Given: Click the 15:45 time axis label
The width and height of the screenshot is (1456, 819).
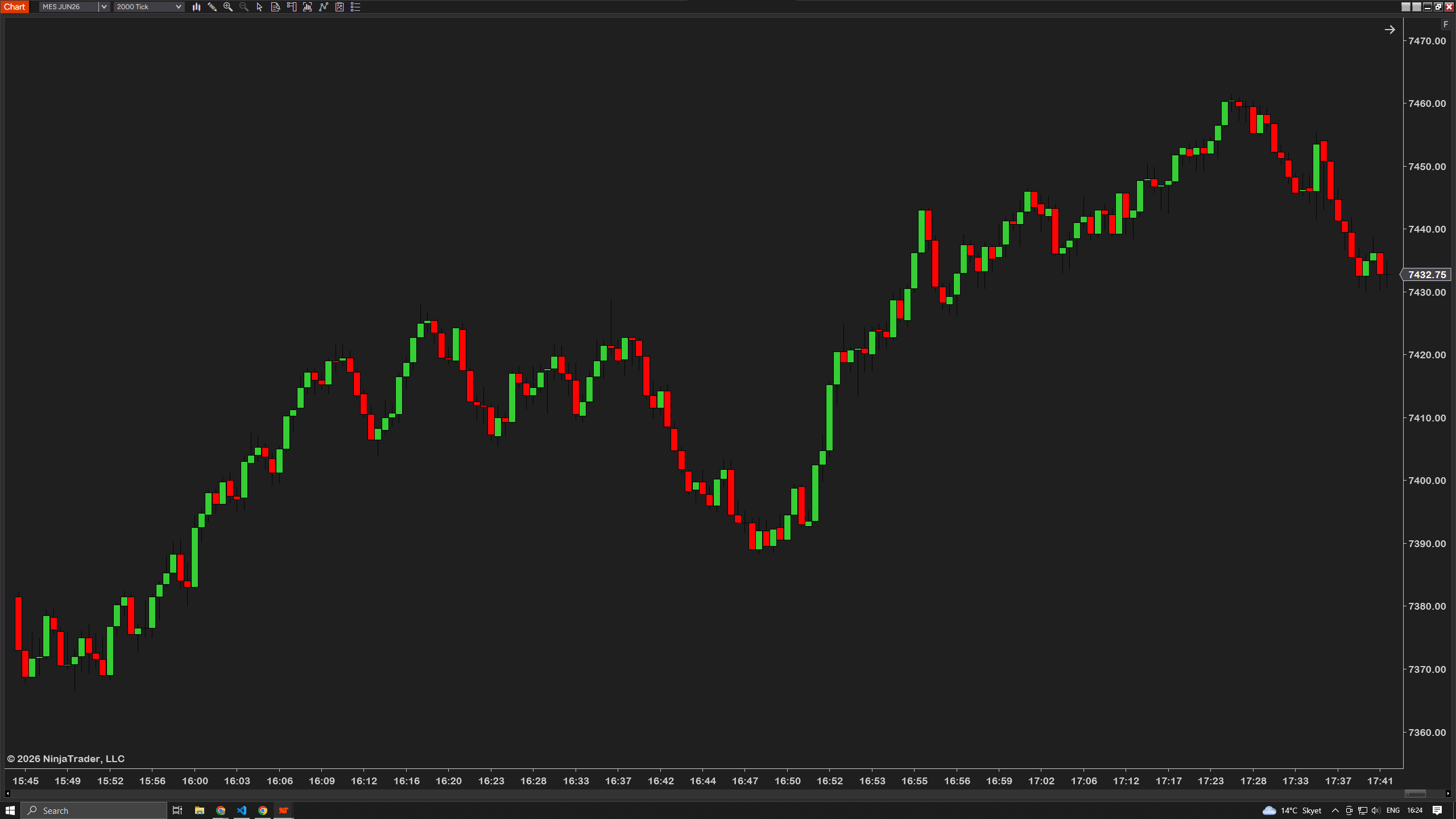Looking at the screenshot, I should click(x=26, y=781).
